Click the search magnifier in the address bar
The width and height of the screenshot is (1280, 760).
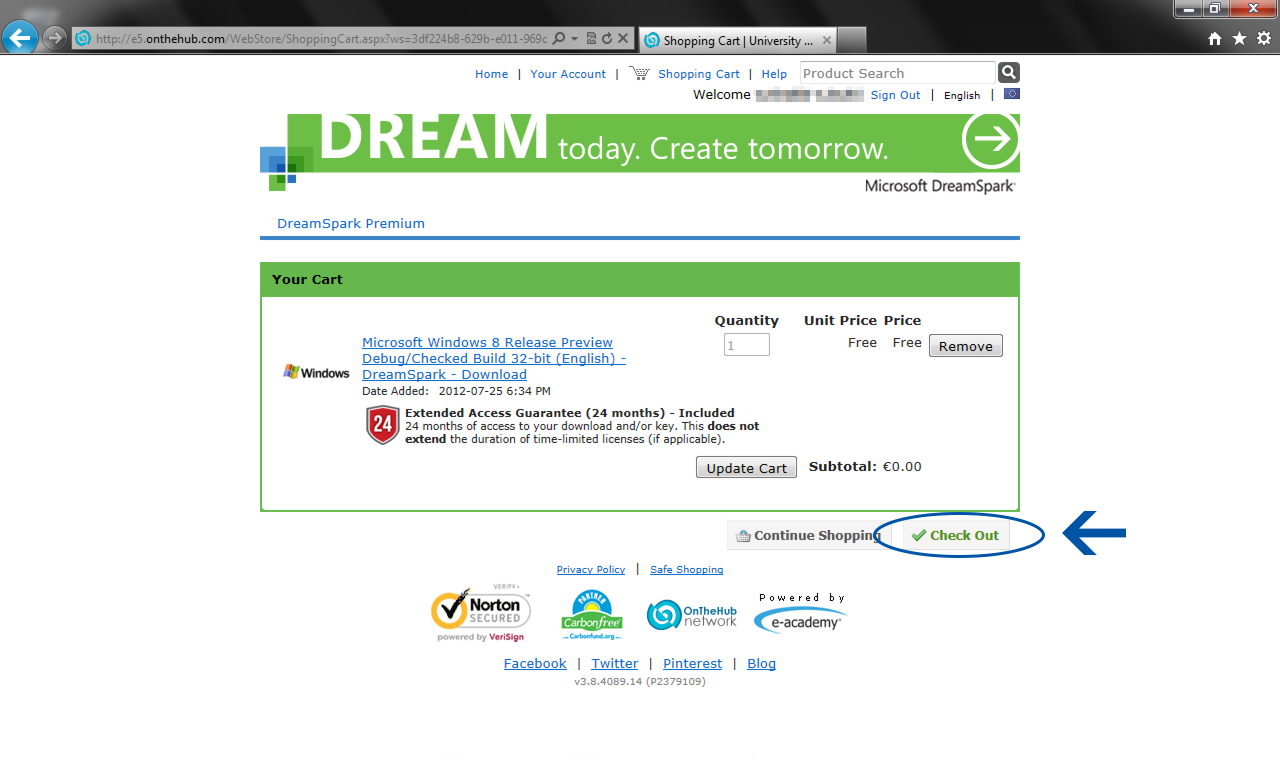(559, 39)
